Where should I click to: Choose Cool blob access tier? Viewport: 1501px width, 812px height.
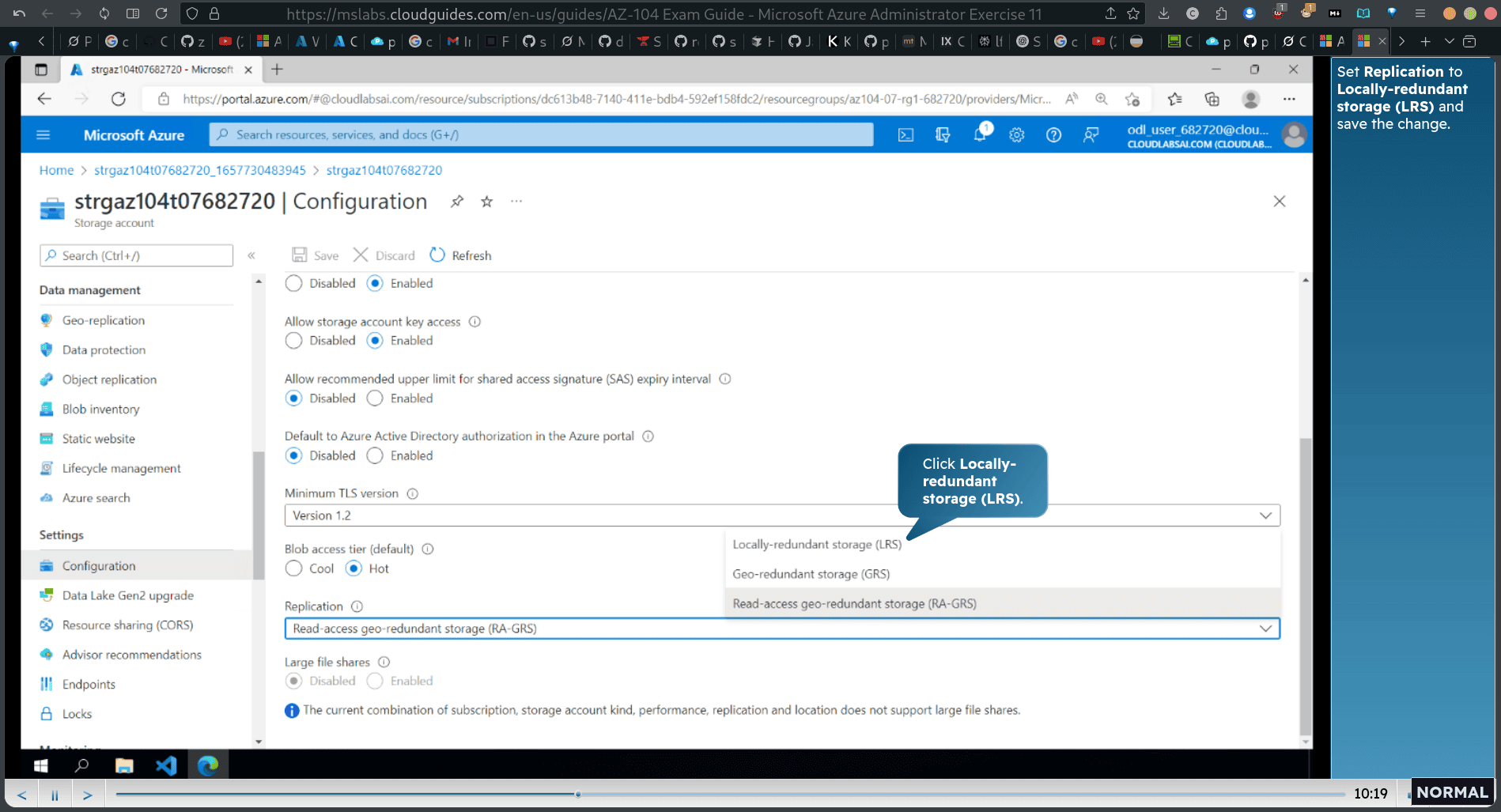[293, 568]
